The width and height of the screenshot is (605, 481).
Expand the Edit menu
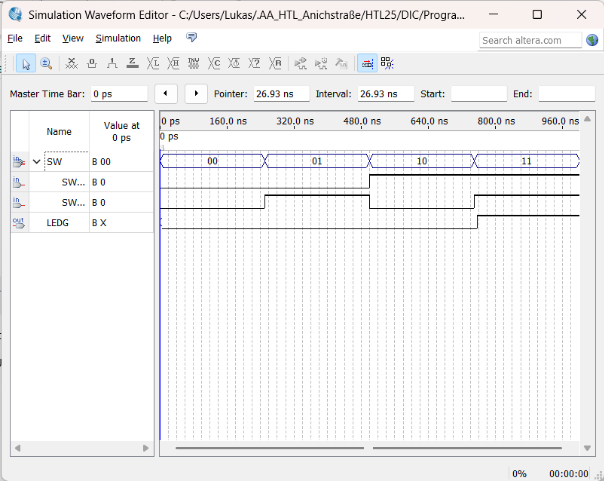point(42,38)
